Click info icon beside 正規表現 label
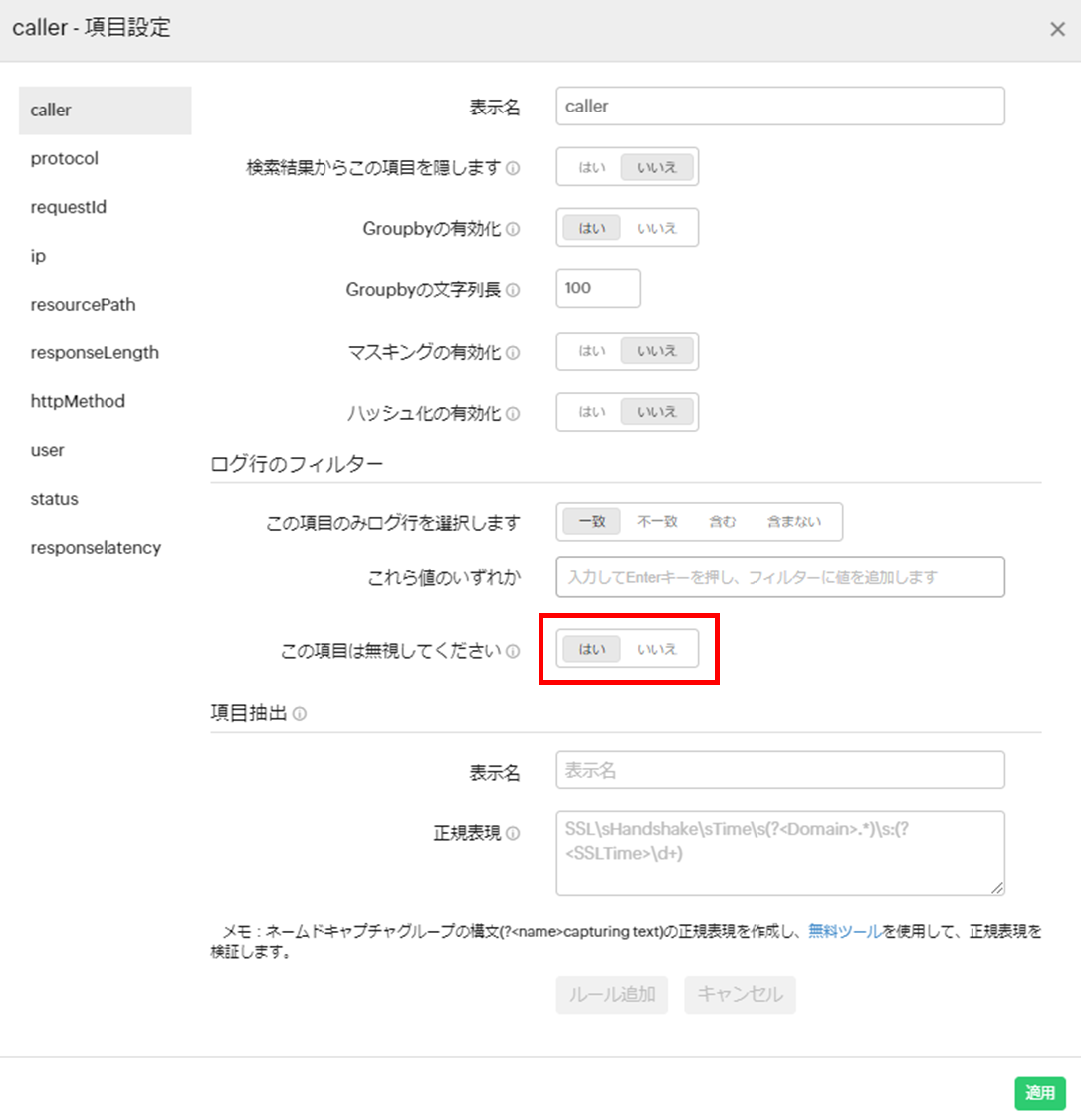Screen dimensions: 1081x1120 513,834
